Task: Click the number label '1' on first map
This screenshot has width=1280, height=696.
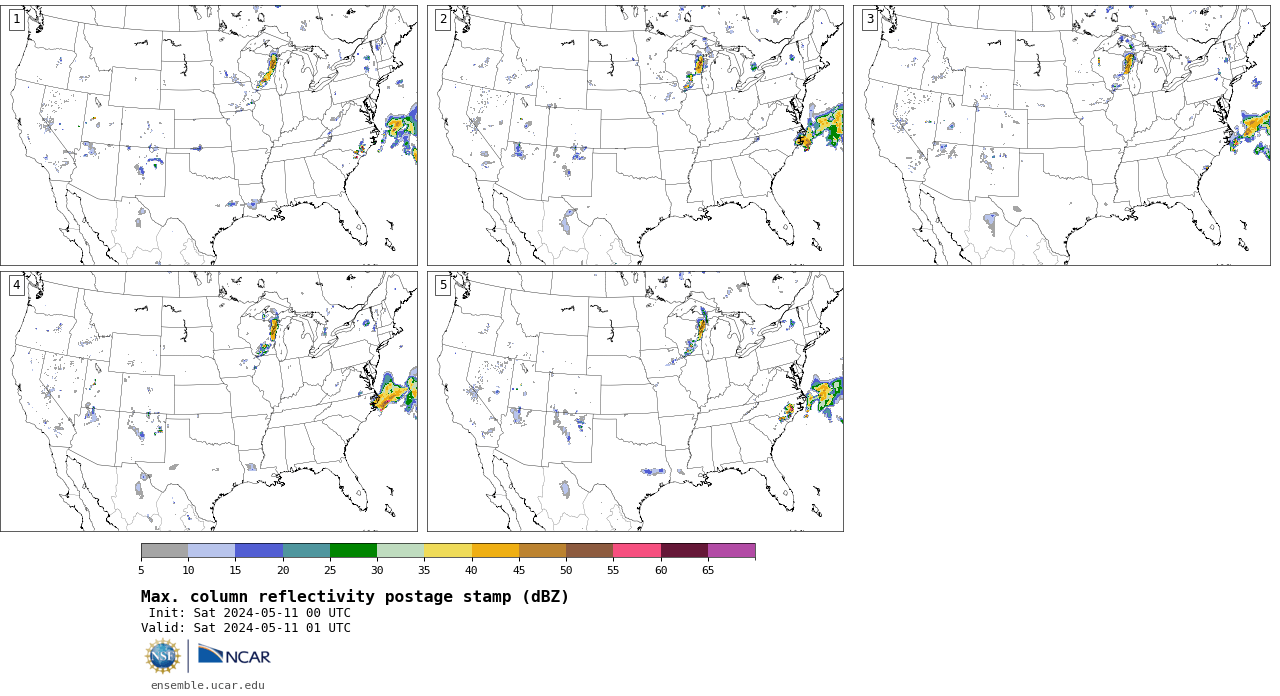Action: 17,20
